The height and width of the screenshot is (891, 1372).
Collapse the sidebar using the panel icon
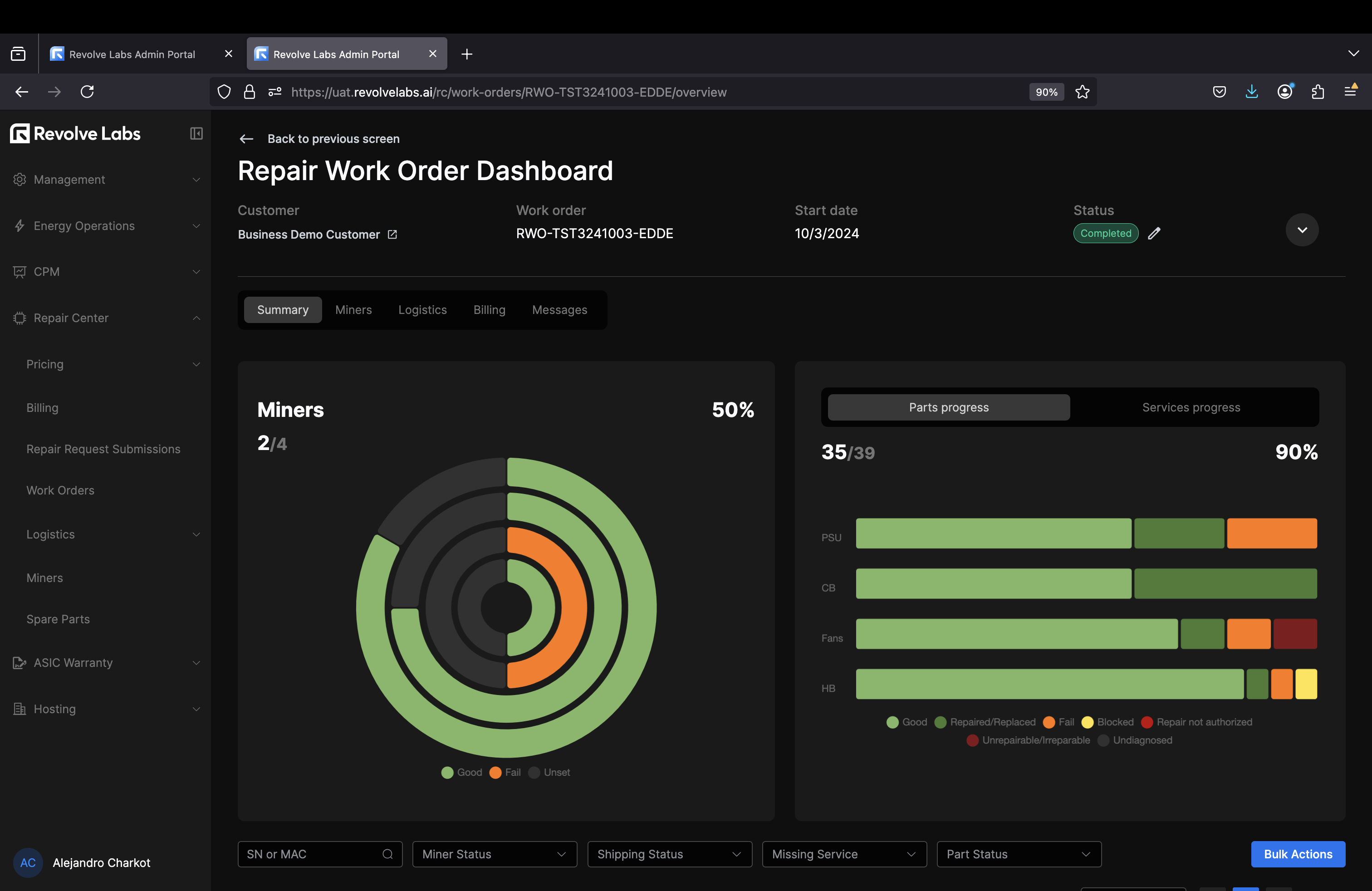[x=196, y=133]
